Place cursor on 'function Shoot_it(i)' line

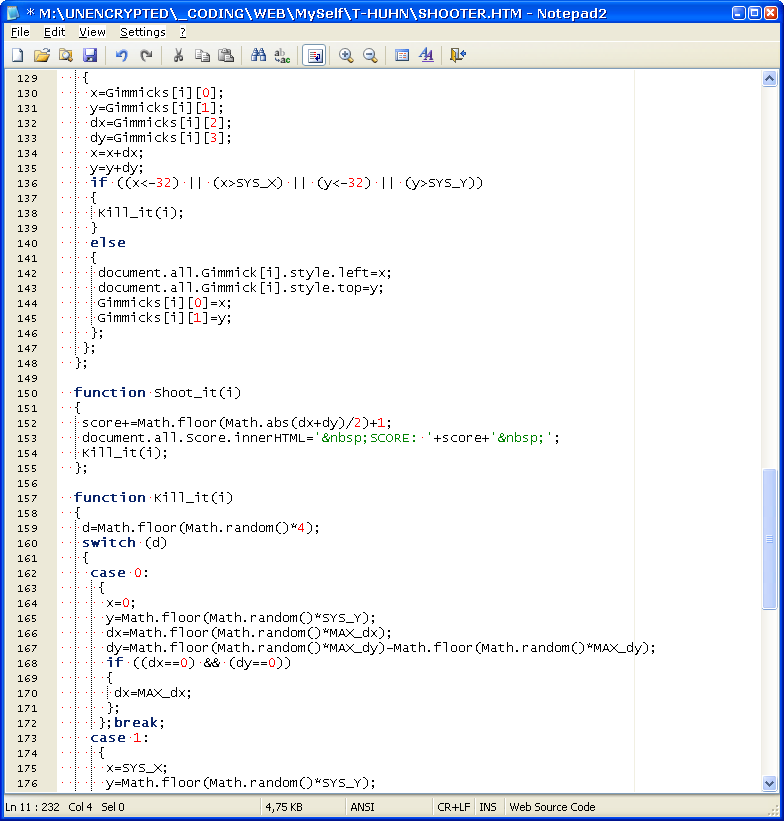(x=157, y=393)
